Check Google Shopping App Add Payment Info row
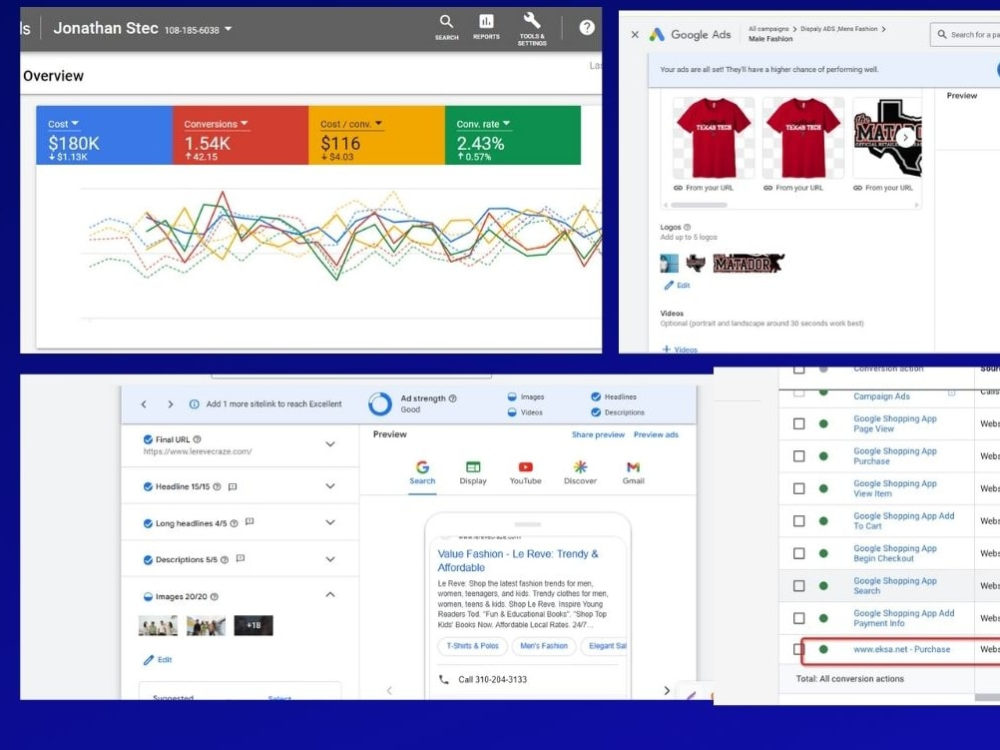Image resolution: width=1000 pixels, height=750 pixels. pyautogui.click(x=799, y=618)
